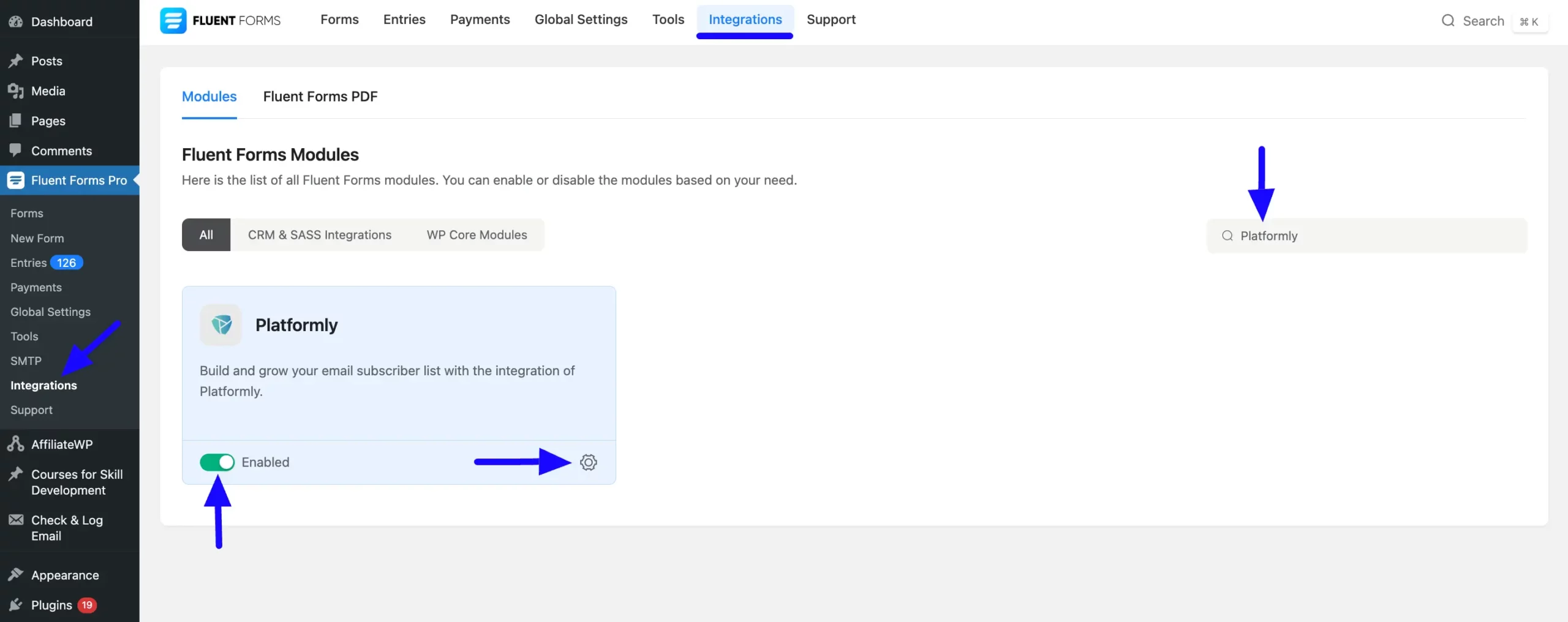This screenshot has width=1568, height=622.
Task: Click the Media library icon
Action: (x=16, y=91)
